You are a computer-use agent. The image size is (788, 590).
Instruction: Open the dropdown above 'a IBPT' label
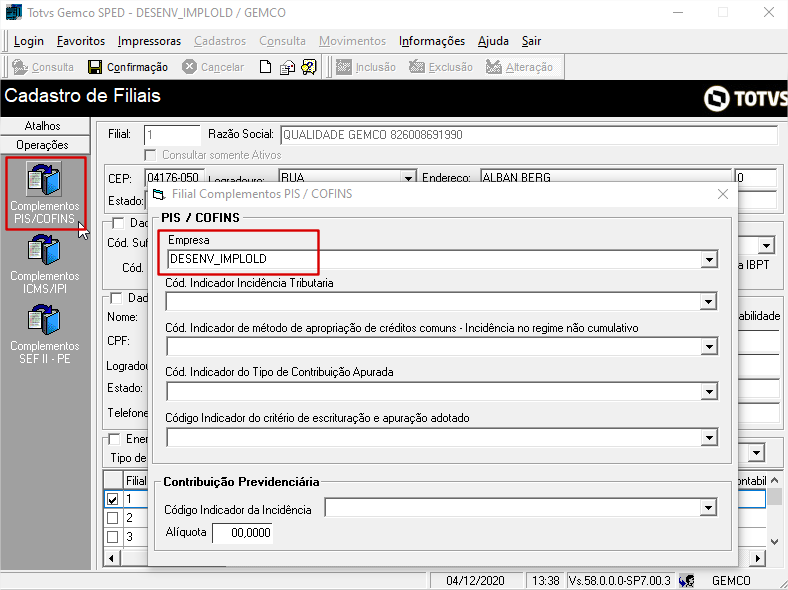click(766, 246)
